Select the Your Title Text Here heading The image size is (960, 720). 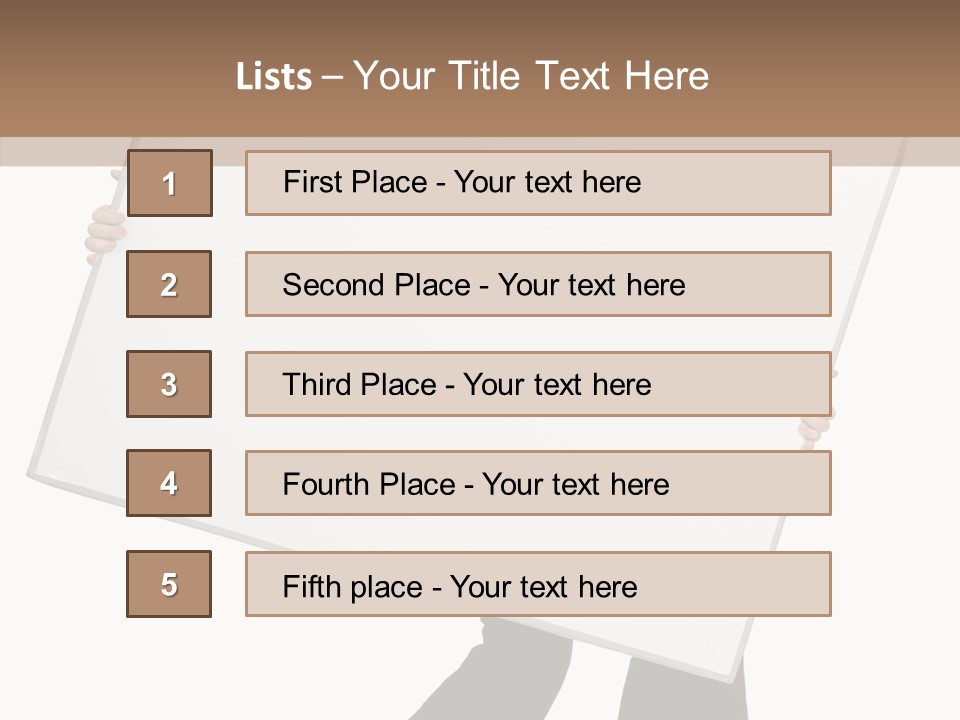tap(531, 76)
